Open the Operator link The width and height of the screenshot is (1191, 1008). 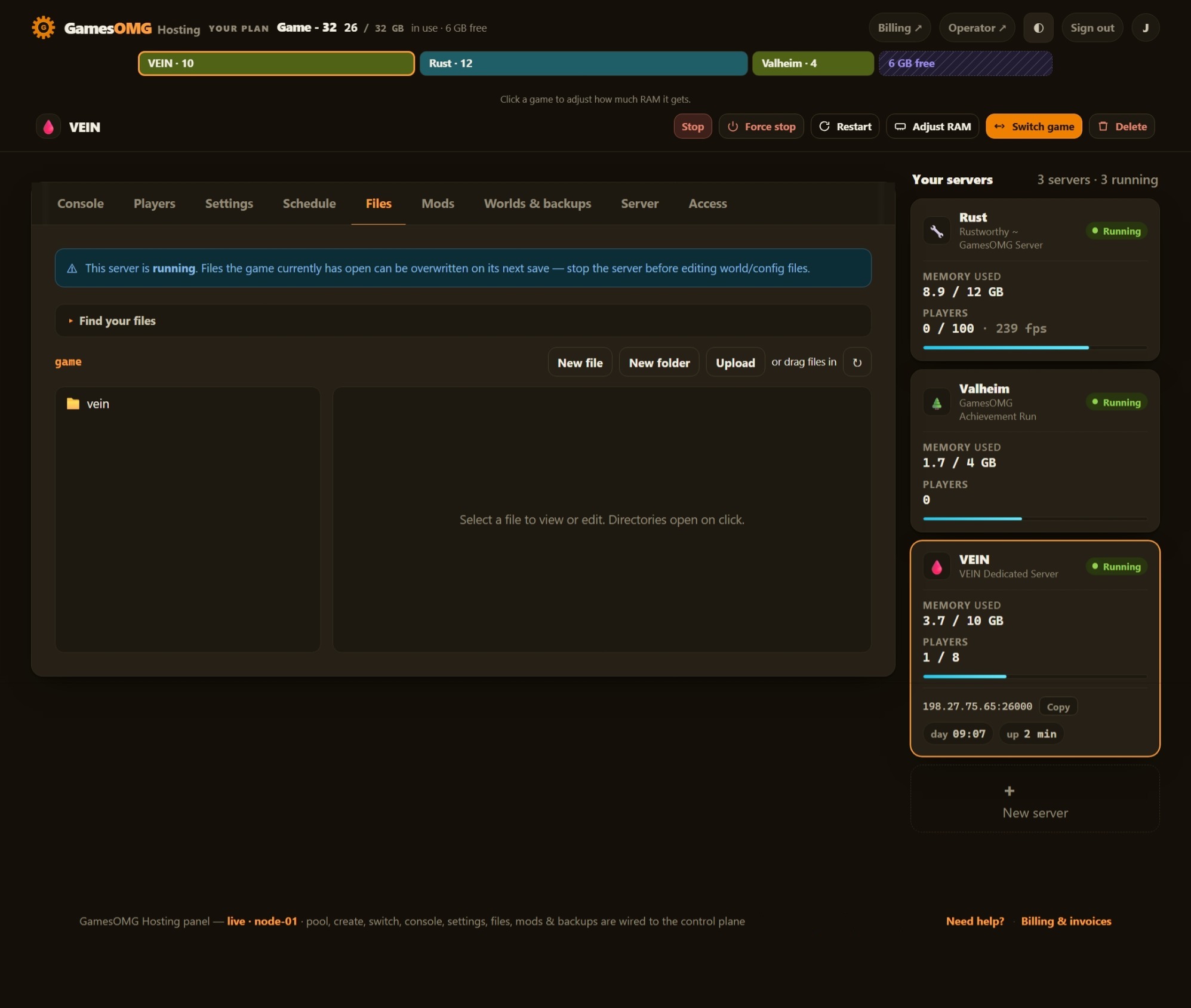(977, 28)
